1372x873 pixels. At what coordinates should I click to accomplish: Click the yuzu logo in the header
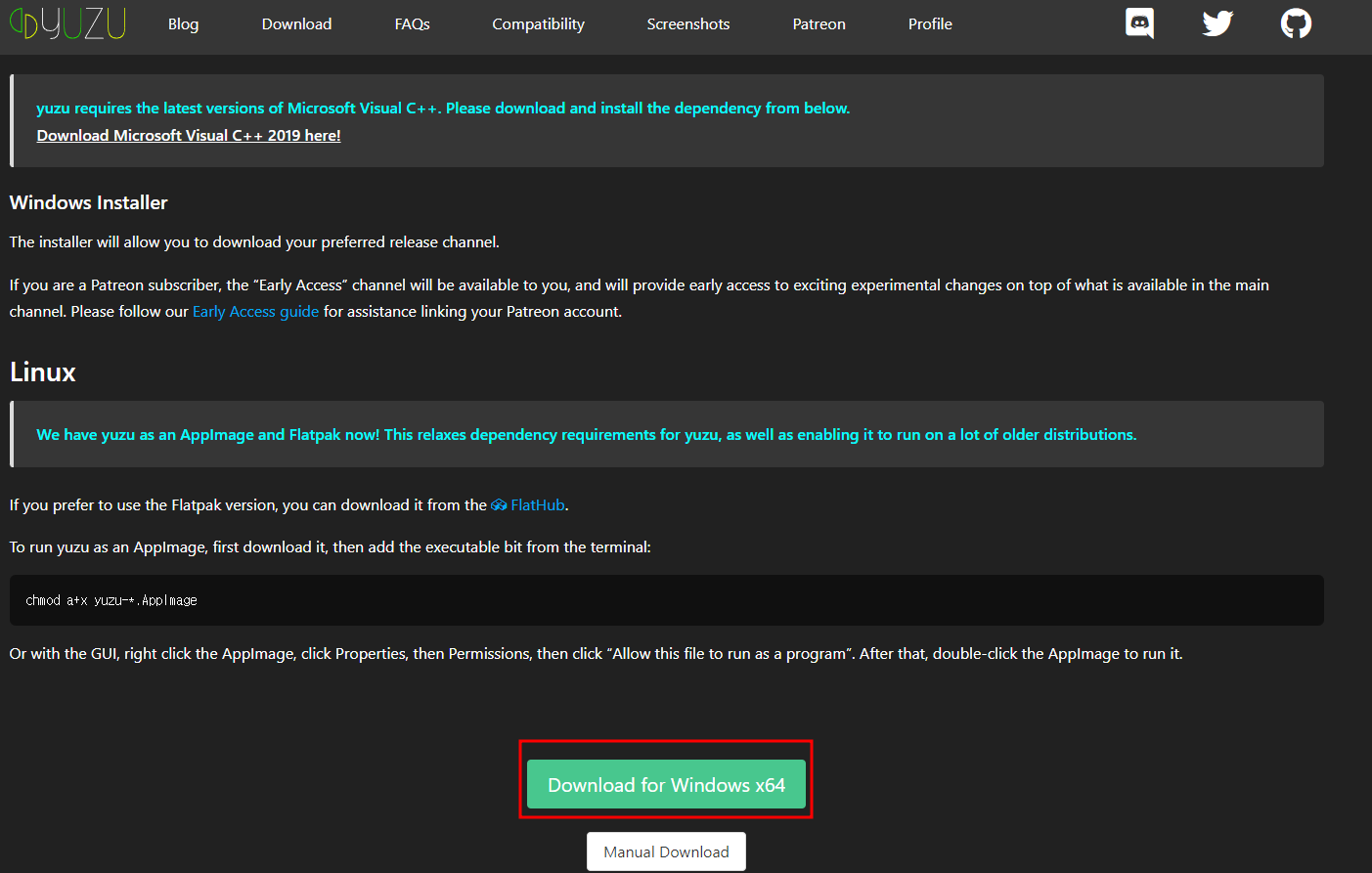tap(67, 23)
